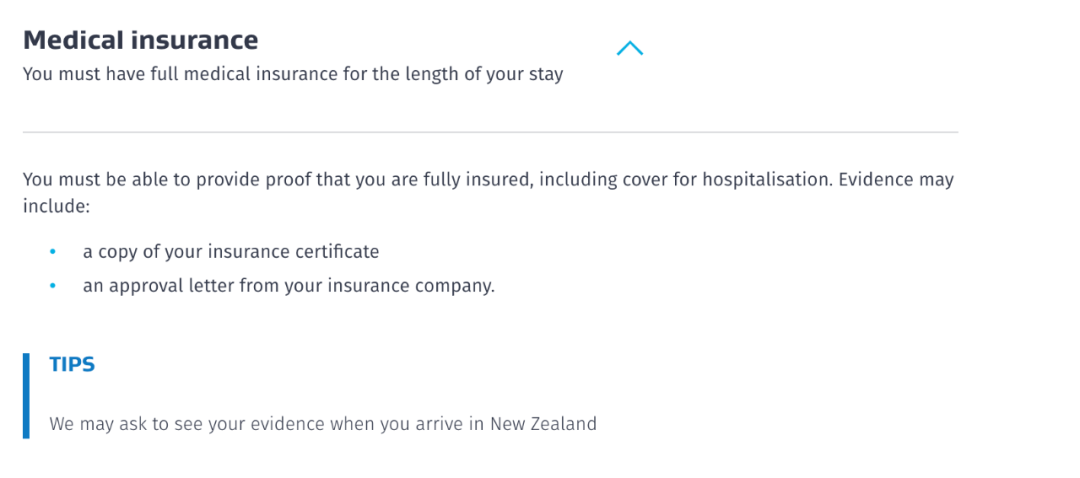This screenshot has width=1080, height=478.
Task: Click the horizontal divider under the header
Action: tap(490, 132)
